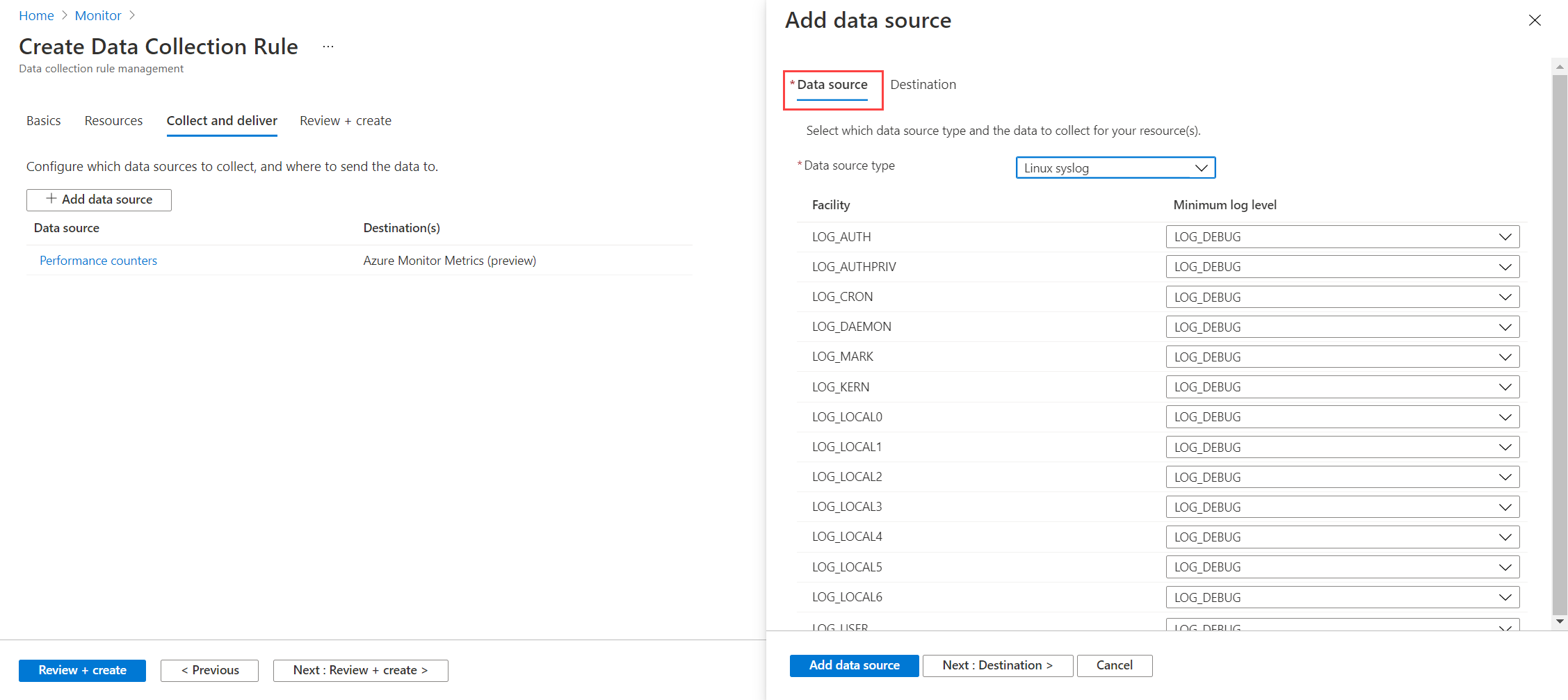
Task: Open the Performance counters data source
Action: pos(98,260)
